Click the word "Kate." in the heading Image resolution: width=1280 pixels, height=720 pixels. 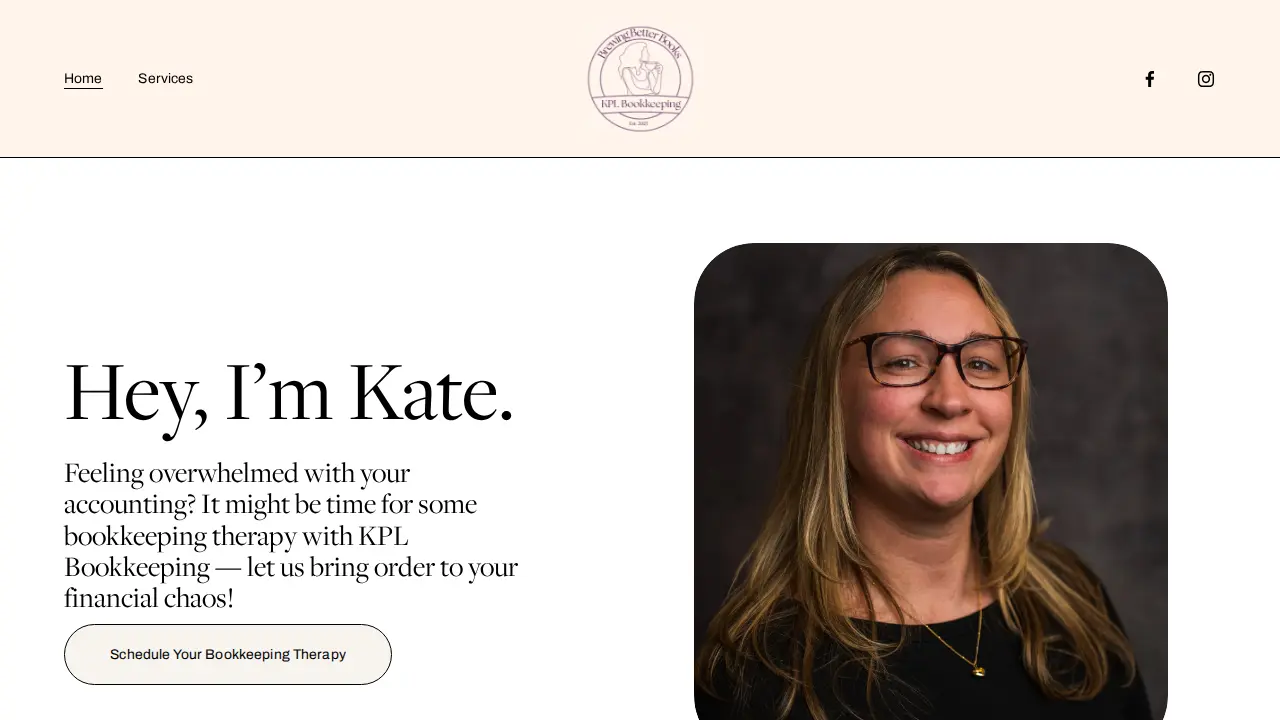coord(431,394)
